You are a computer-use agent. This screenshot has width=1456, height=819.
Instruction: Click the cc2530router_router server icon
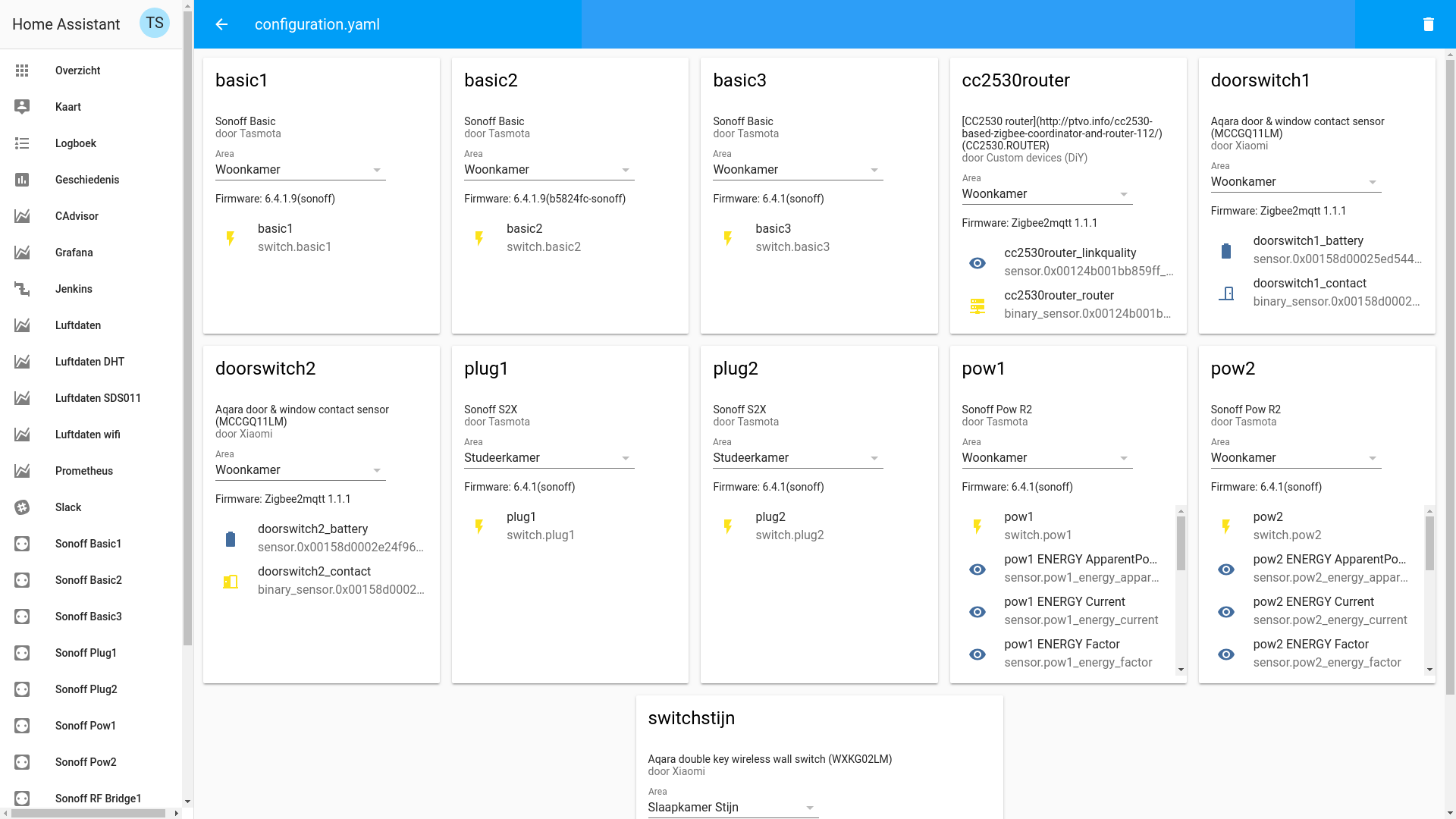pos(977,305)
